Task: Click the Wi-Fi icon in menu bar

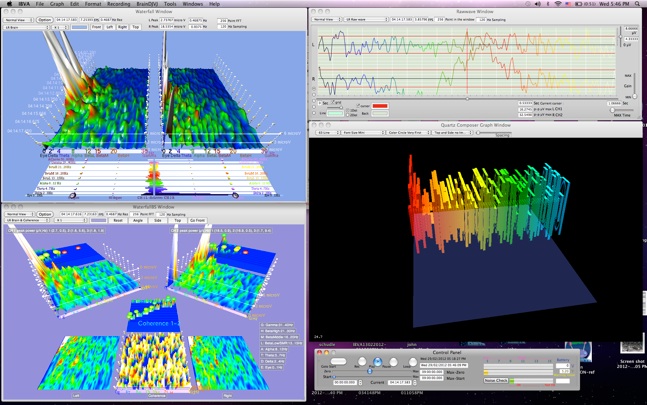Action: pyautogui.click(x=558, y=4)
